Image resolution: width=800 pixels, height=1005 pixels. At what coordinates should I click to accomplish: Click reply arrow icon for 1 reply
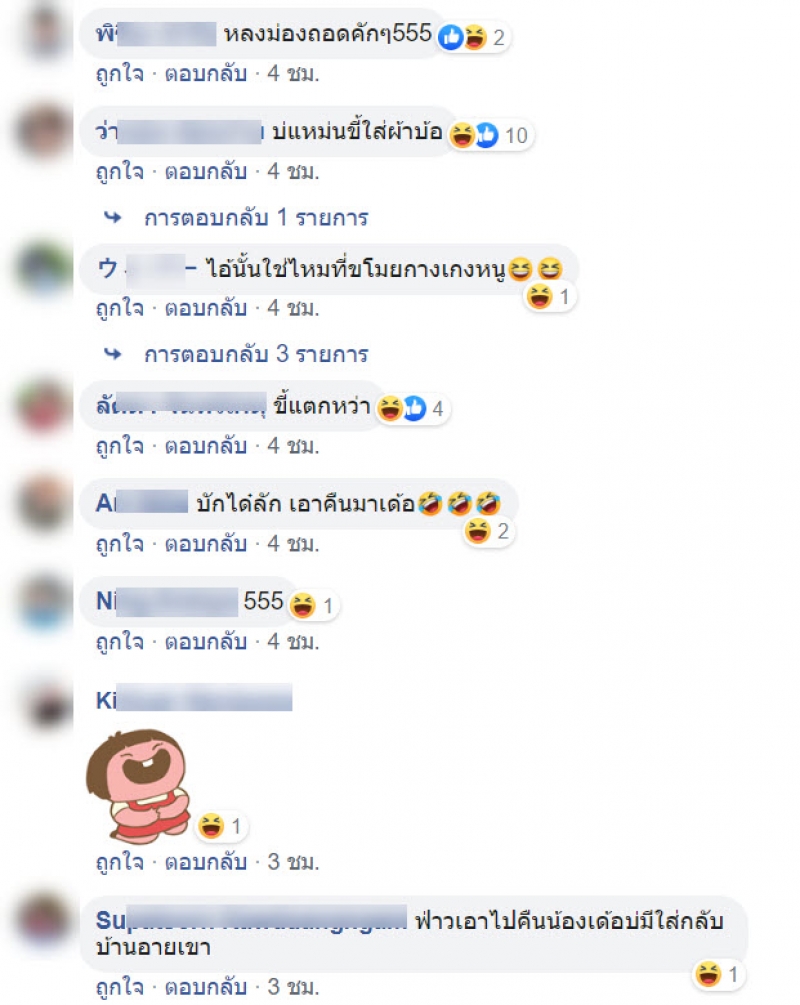coord(113,218)
